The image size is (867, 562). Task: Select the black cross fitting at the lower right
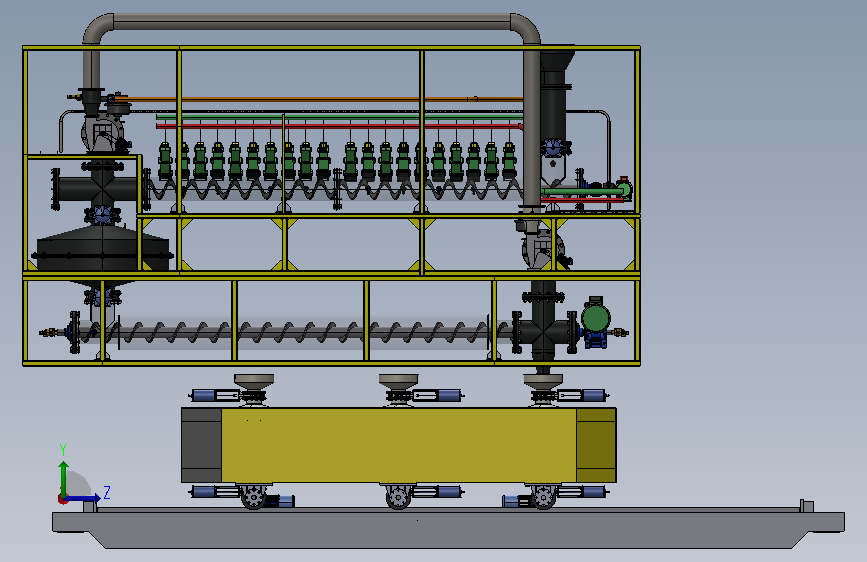(x=544, y=332)
